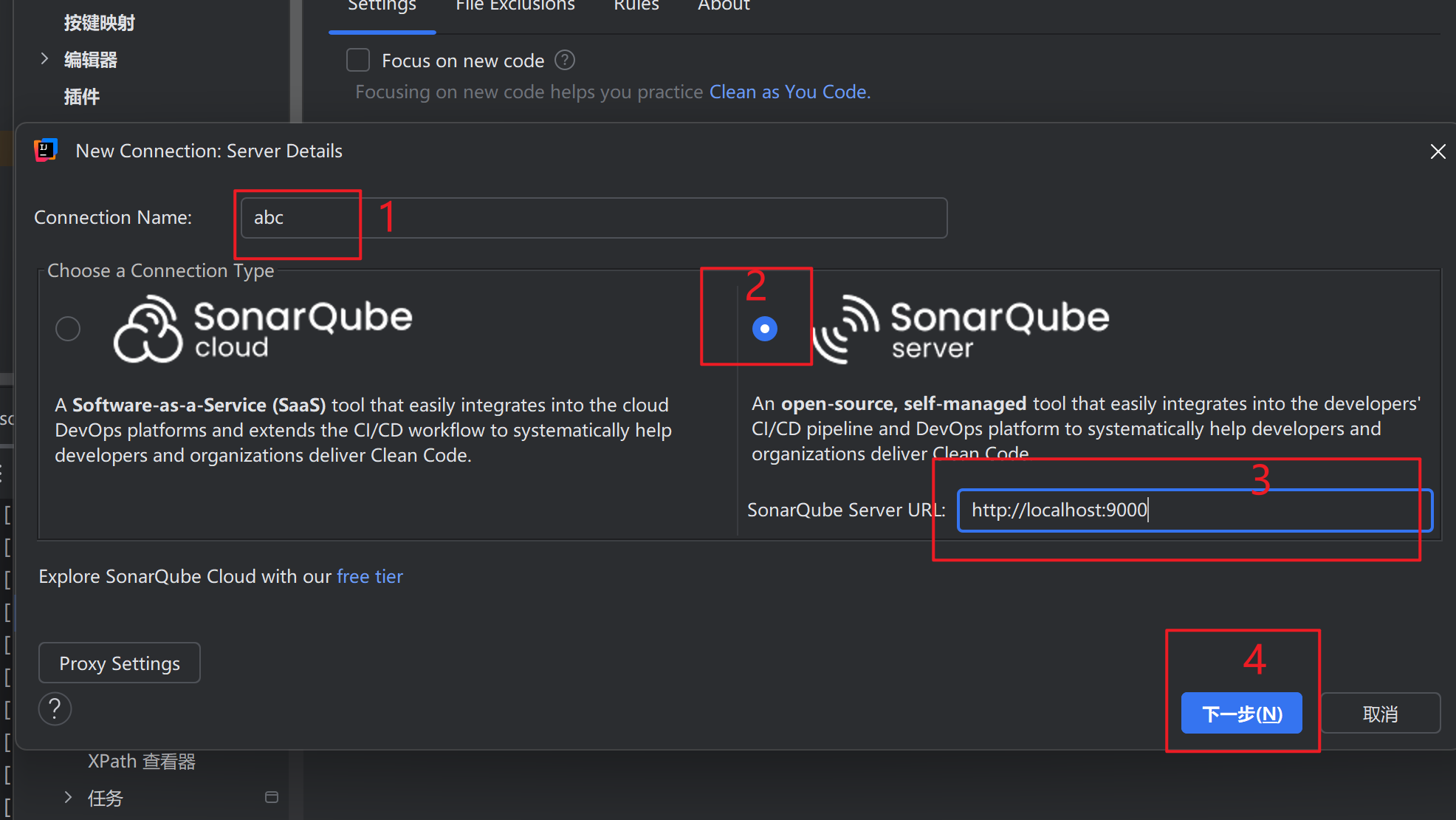
Task: Enable the Focus on new code checkbox
Action: (x=358, y=60)
